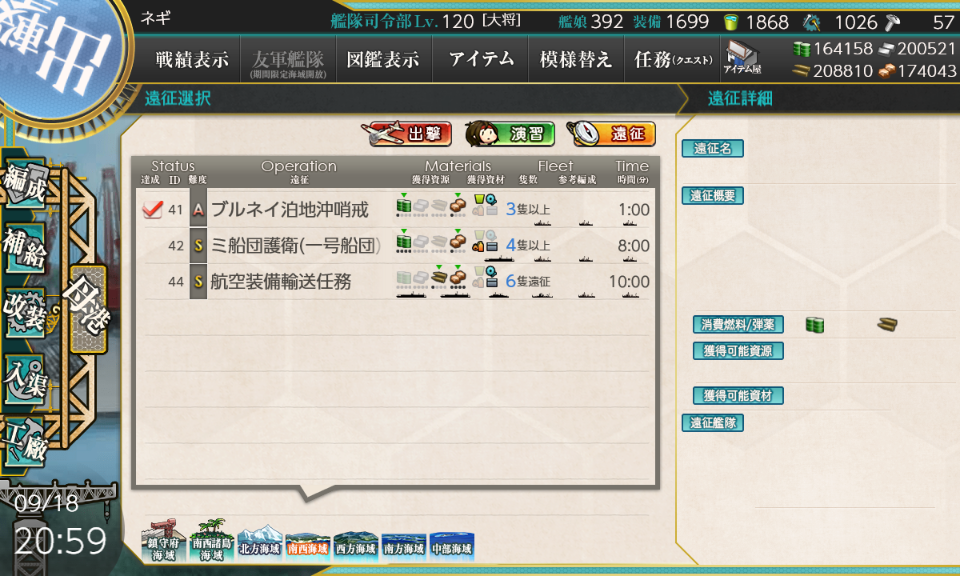This screenshot has height=576, width=960.
Task: Open the 編成 fleet composition icon
Action: pyautogui.click(x=25, y=182)
